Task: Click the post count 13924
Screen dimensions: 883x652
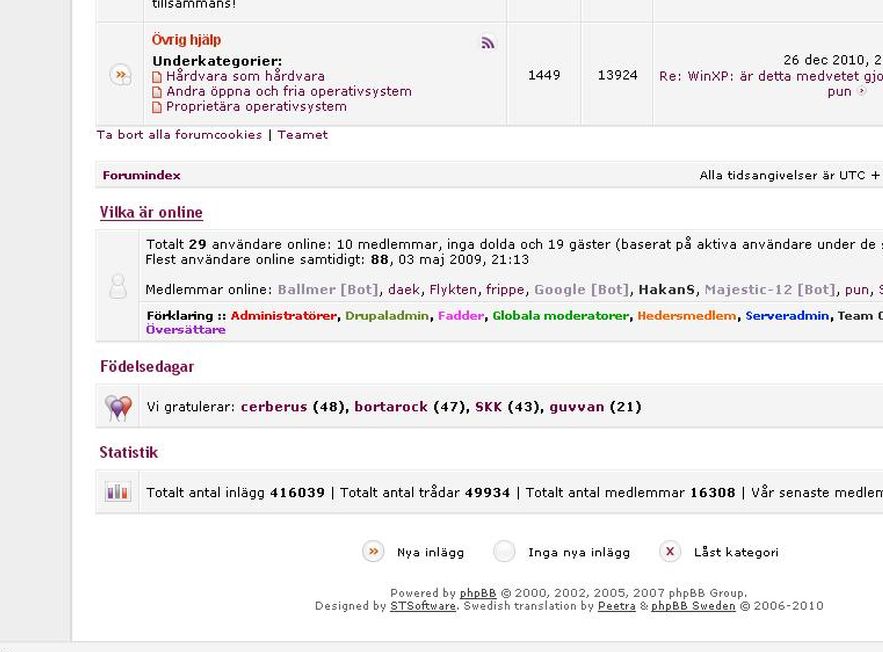Action: point(617,75)
